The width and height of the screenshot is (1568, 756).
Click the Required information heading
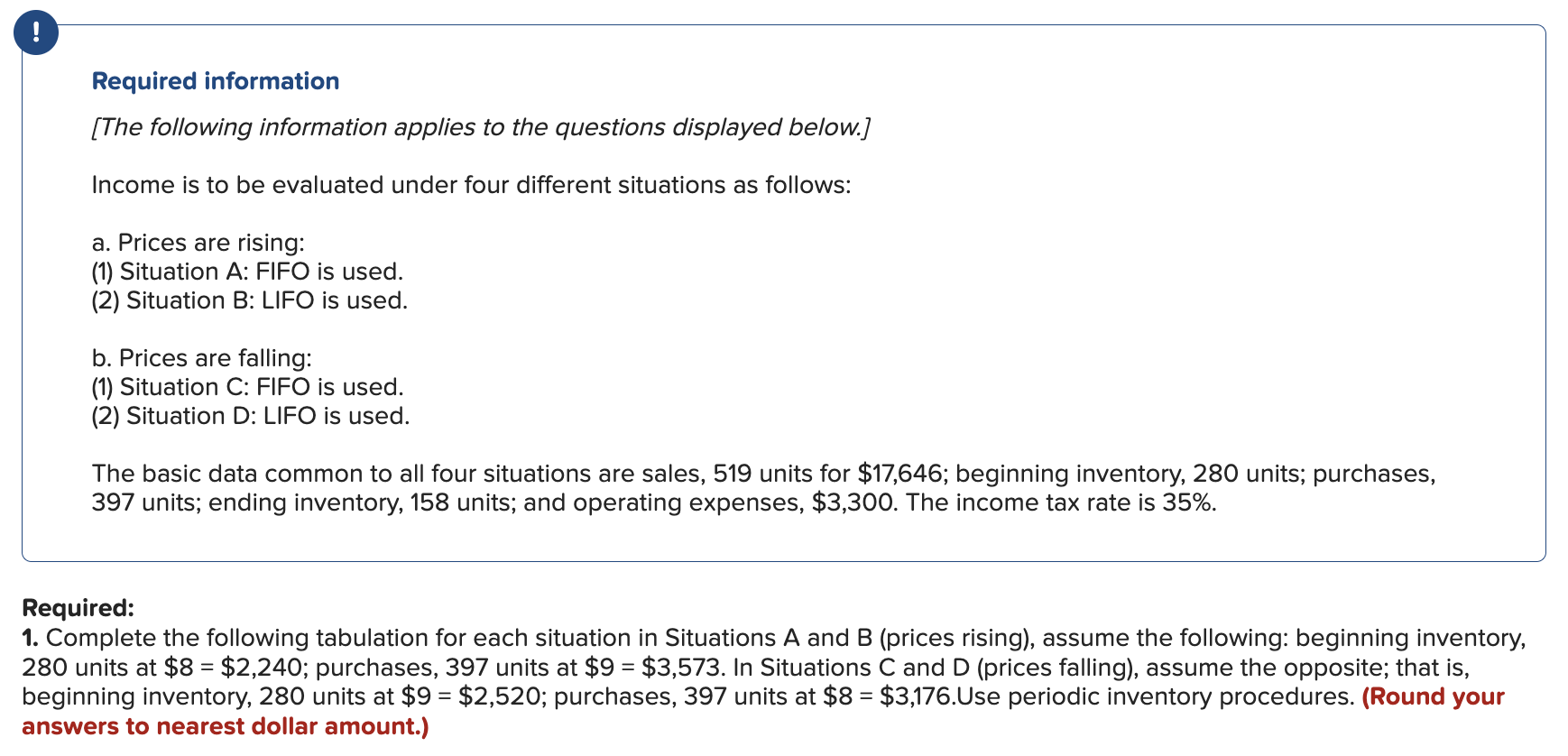coord(216,81)
